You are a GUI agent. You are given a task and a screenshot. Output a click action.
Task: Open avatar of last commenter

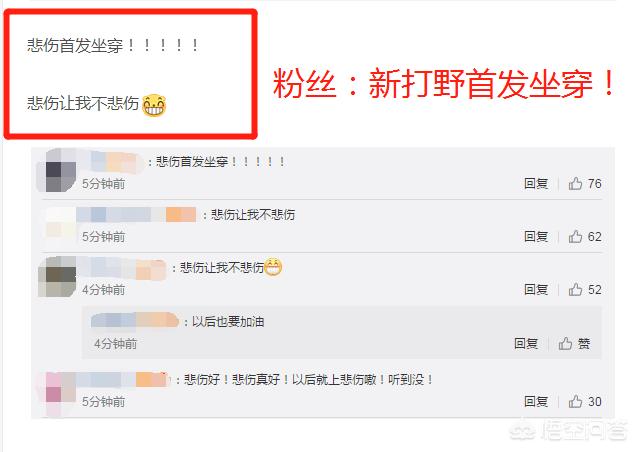[57, 394]
